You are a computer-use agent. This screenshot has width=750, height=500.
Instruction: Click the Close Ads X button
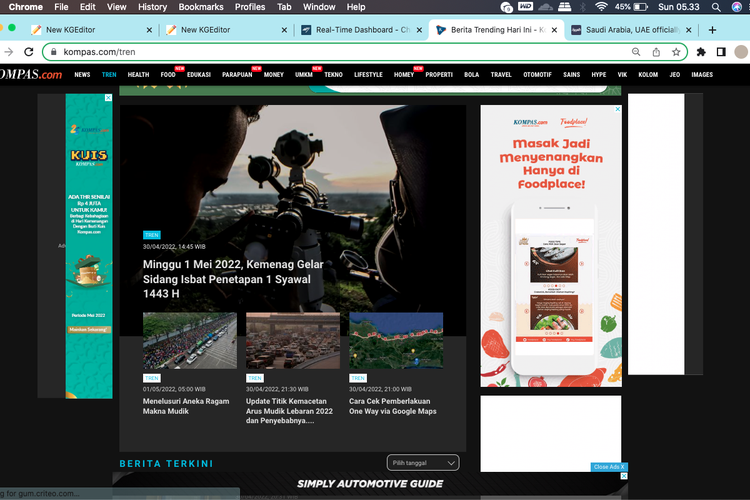[608, 467]
